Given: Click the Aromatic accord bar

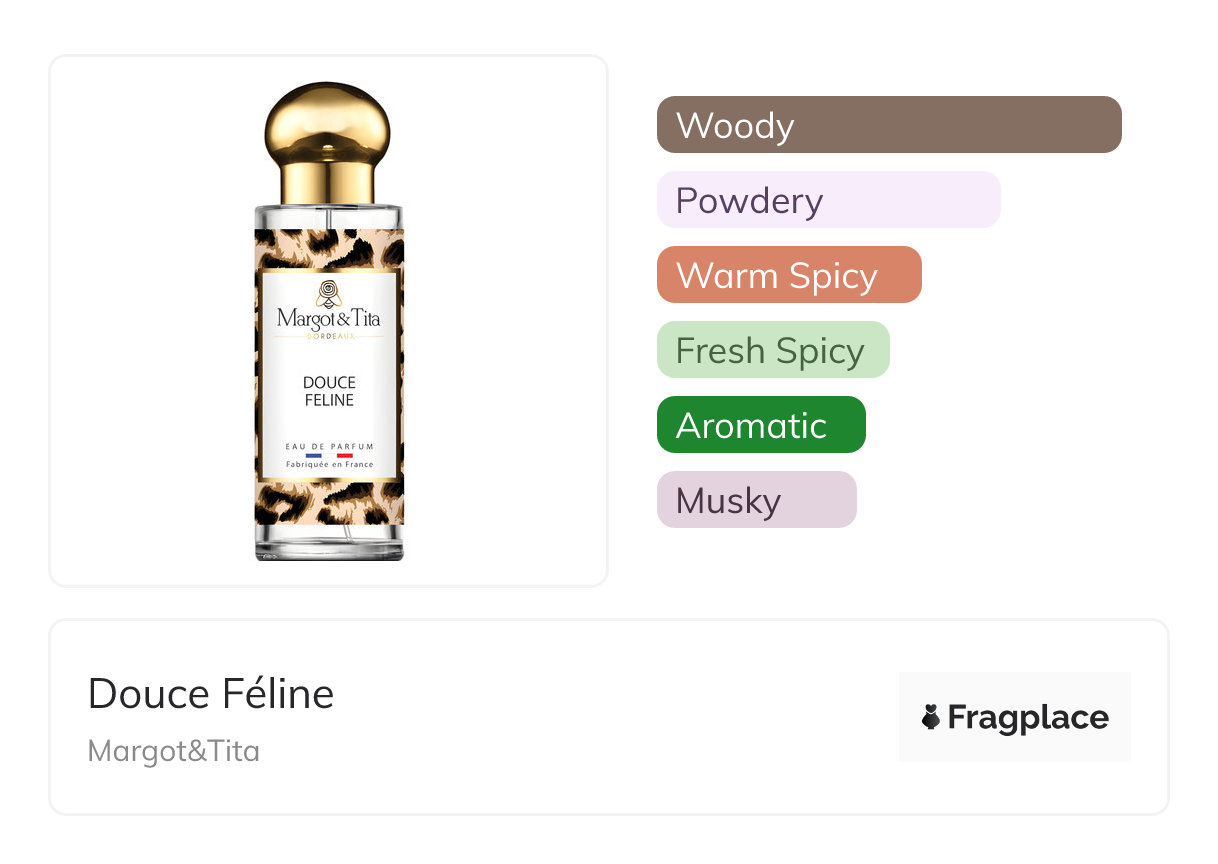Looking at the screenshot, I should pyautogui.click(x=761, y=425).
